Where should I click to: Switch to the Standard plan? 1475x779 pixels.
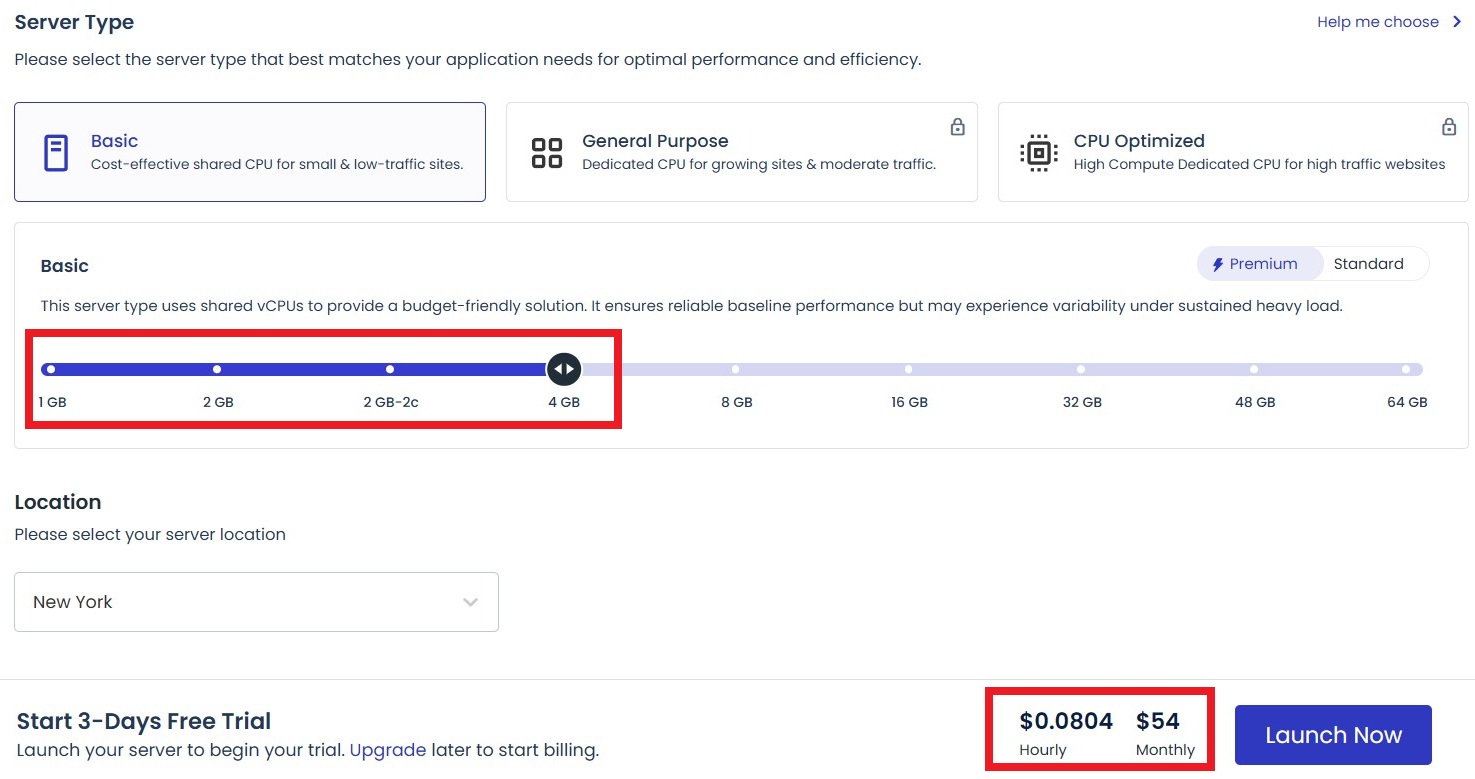pos(1369,263)
